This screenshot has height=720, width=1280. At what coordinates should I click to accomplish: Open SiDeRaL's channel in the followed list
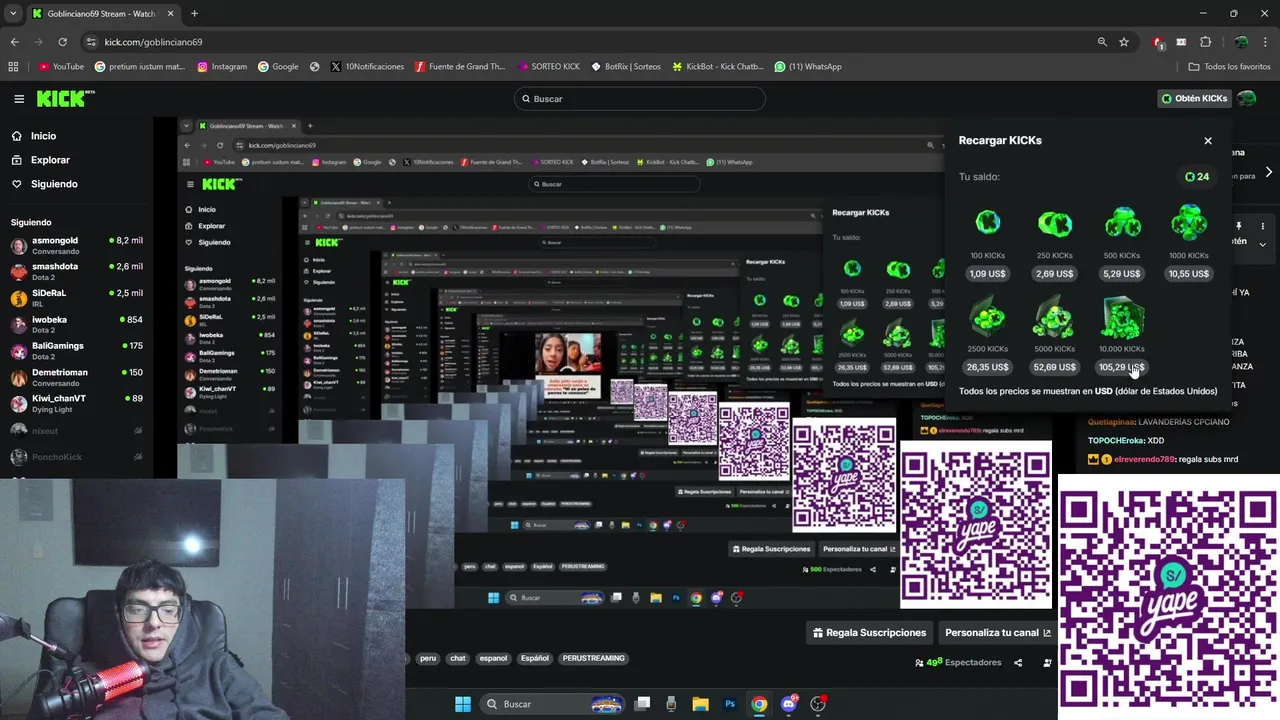tap(76, 298)
